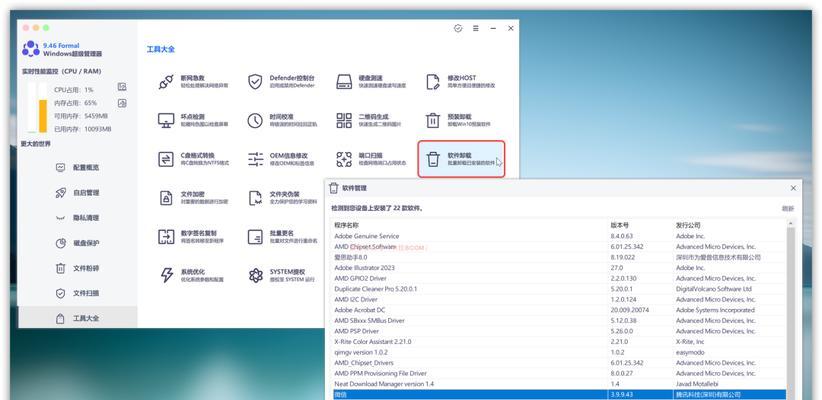Select the Adobe Acrobat DC row
This screenshot has height=400, width=822.
click(x=559, y=310)
